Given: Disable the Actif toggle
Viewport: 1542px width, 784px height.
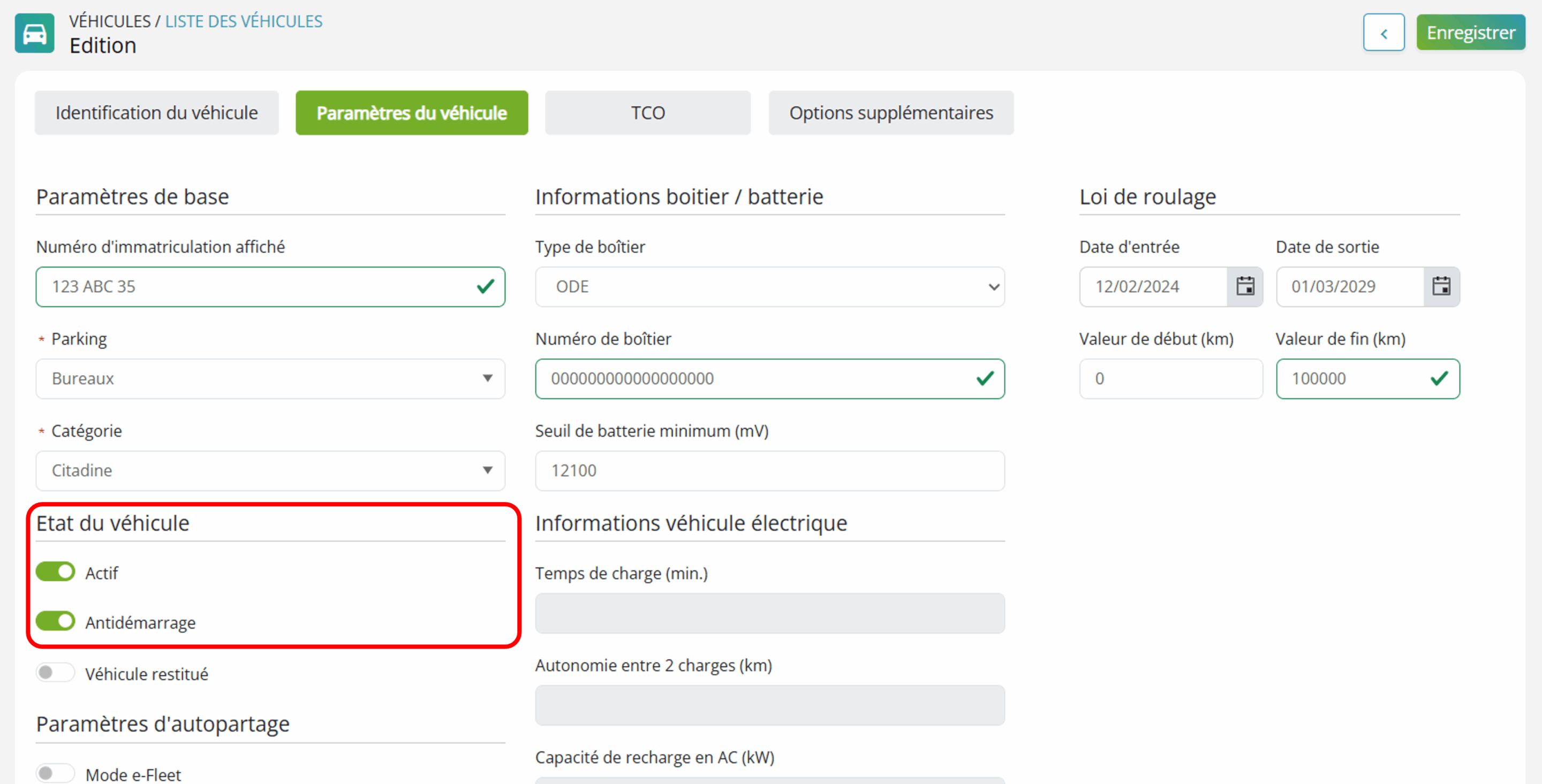Looking at the screenshot, I should (x=55, y=572).
